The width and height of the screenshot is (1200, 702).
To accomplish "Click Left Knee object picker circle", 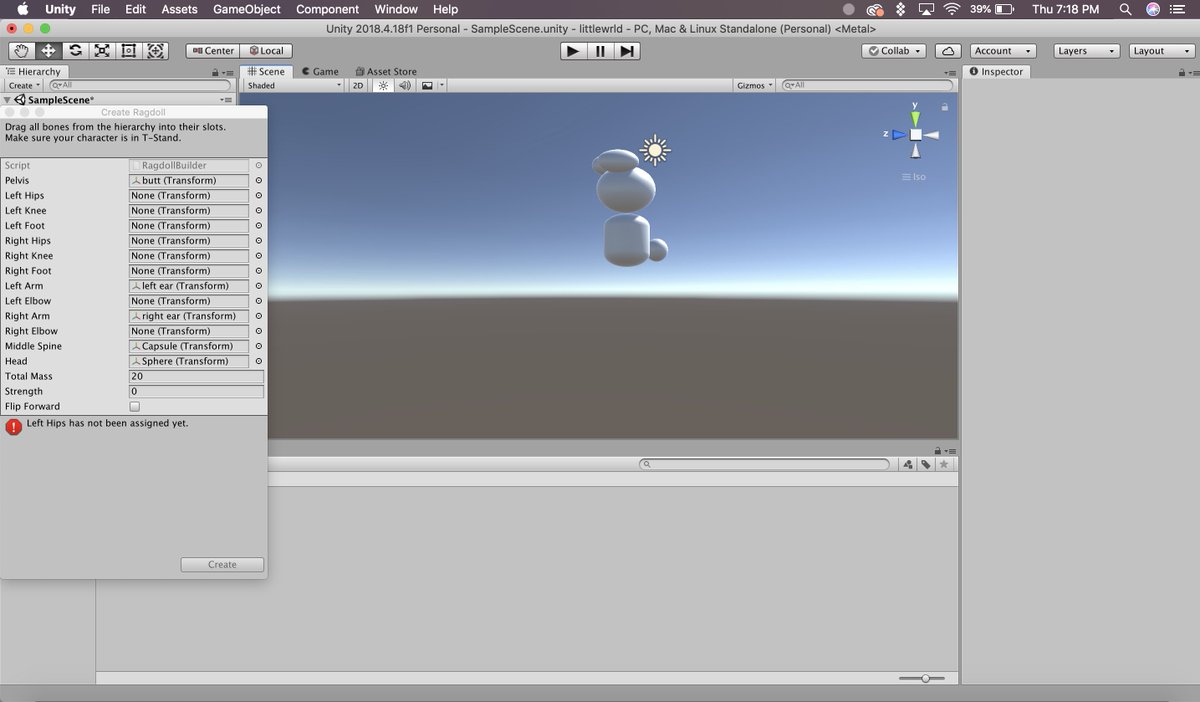I will point(258,211).
